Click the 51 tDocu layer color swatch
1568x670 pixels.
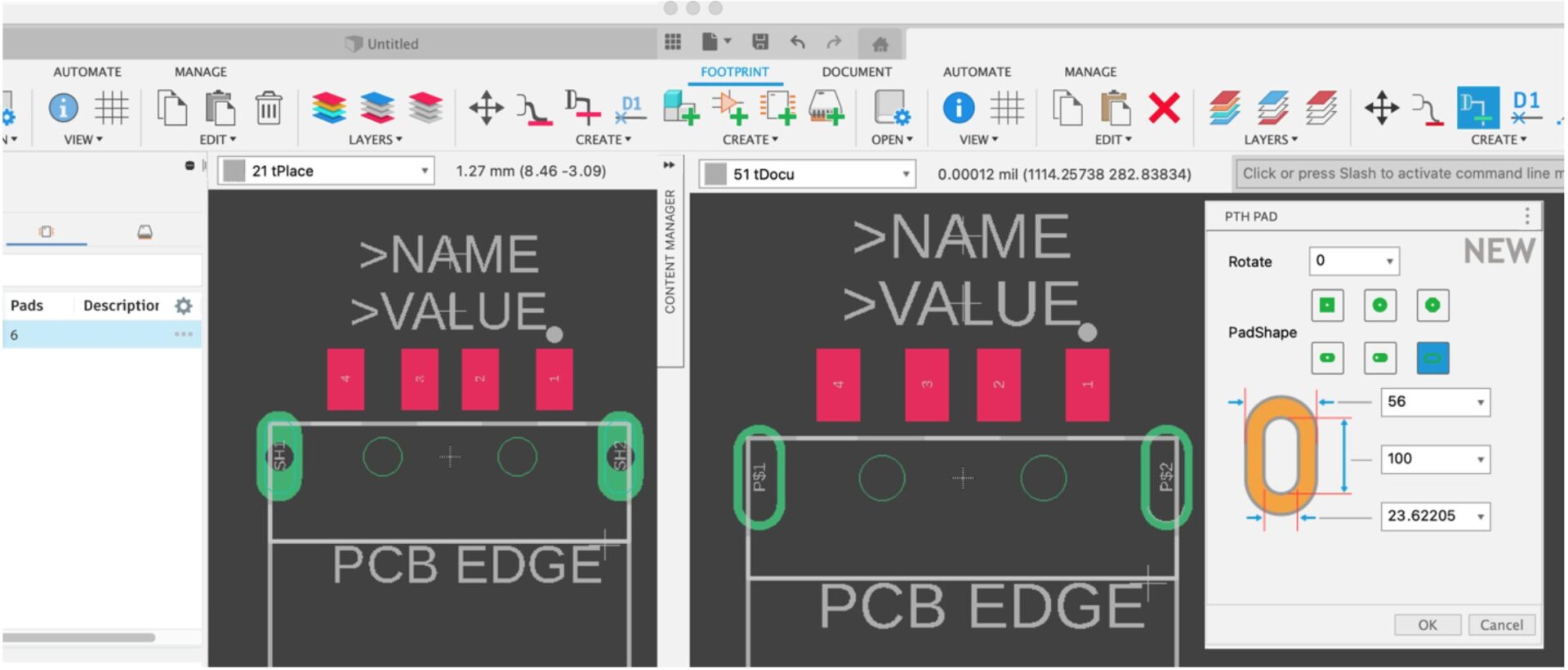[x=715, y=174]
